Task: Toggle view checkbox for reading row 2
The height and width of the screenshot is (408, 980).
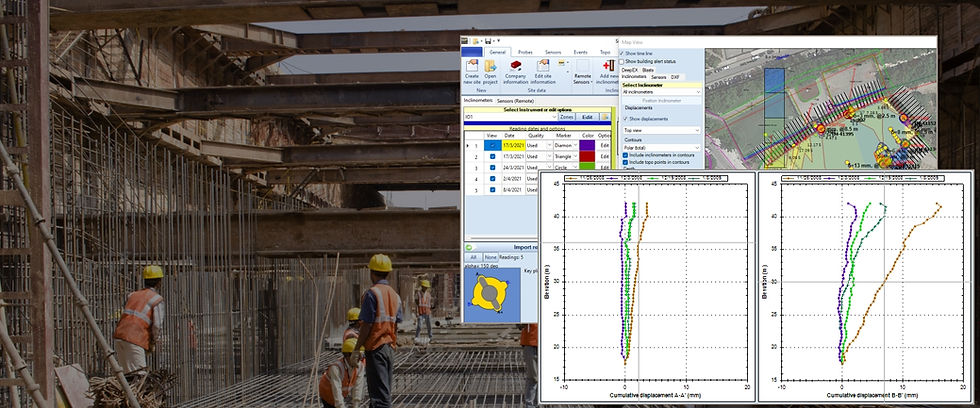Action: [x=492, y=156]
